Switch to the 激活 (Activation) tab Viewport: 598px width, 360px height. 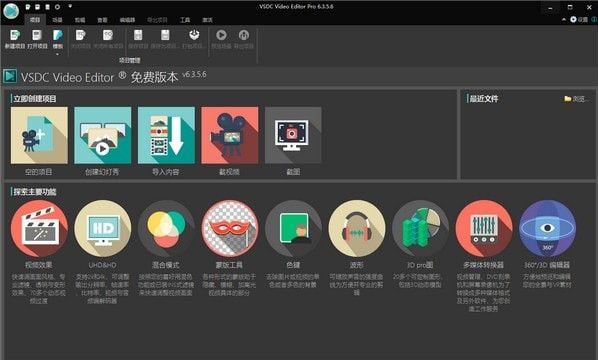pyautogui.click(x=207, y=20)
